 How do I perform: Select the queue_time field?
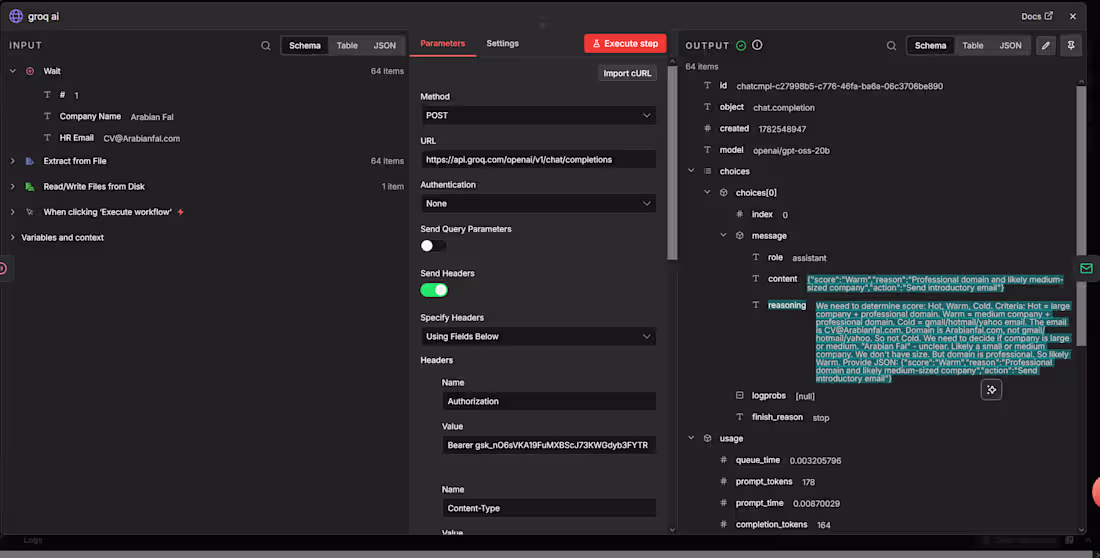click(757, 460)
